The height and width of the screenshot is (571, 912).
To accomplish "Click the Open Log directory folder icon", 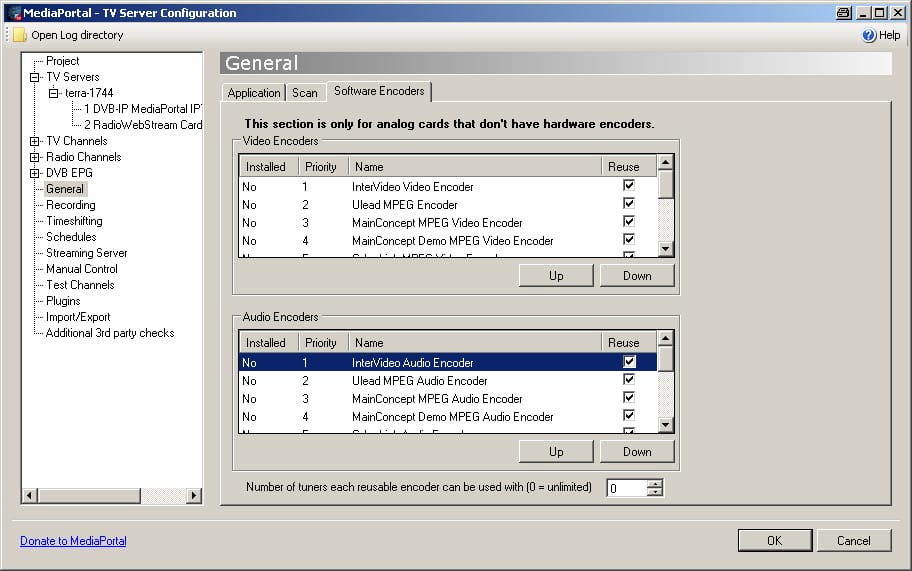I will [x=19, y=35].
